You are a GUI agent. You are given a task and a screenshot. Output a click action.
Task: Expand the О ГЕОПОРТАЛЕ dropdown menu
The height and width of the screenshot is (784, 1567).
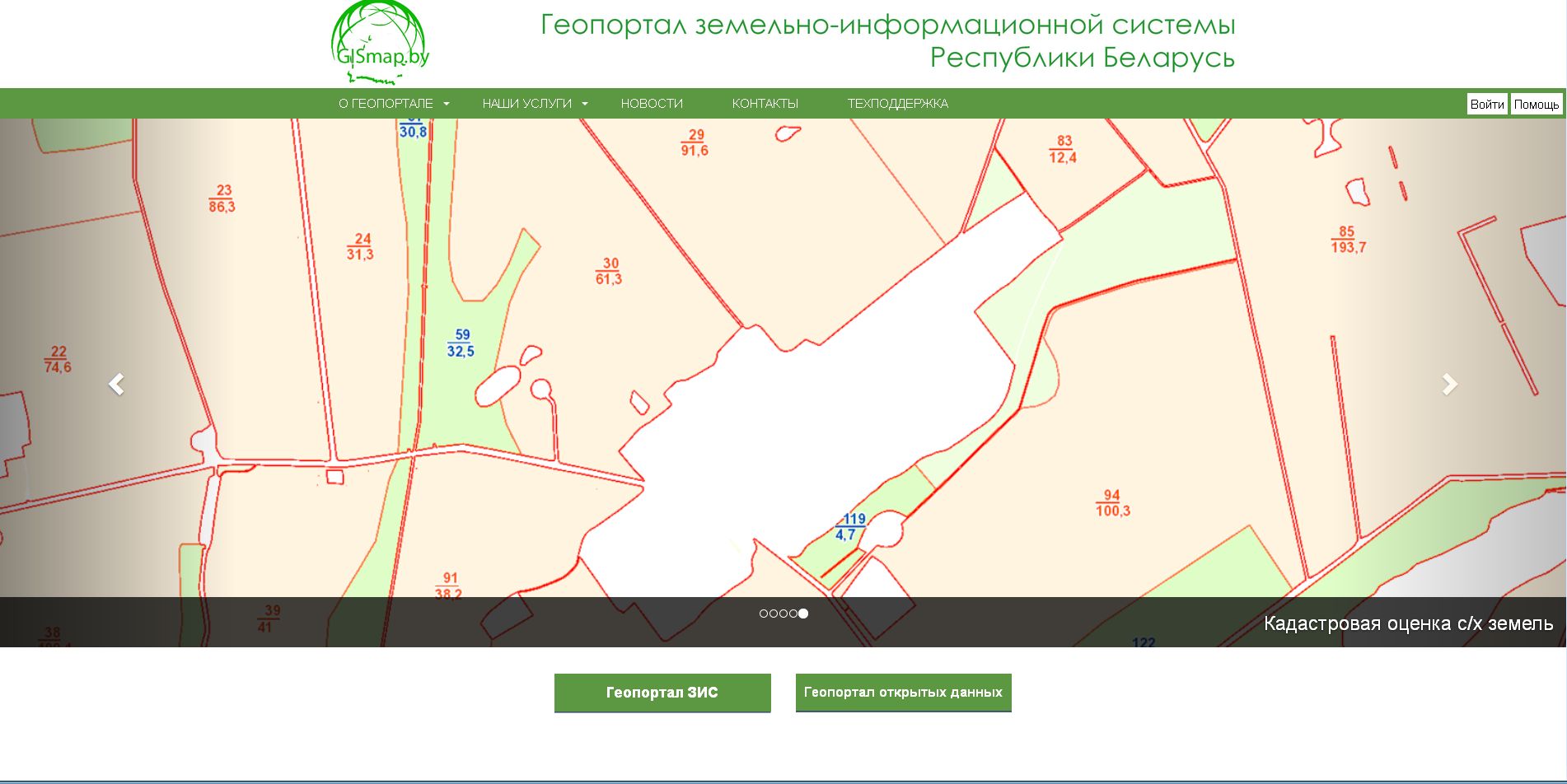coord(393,104)
